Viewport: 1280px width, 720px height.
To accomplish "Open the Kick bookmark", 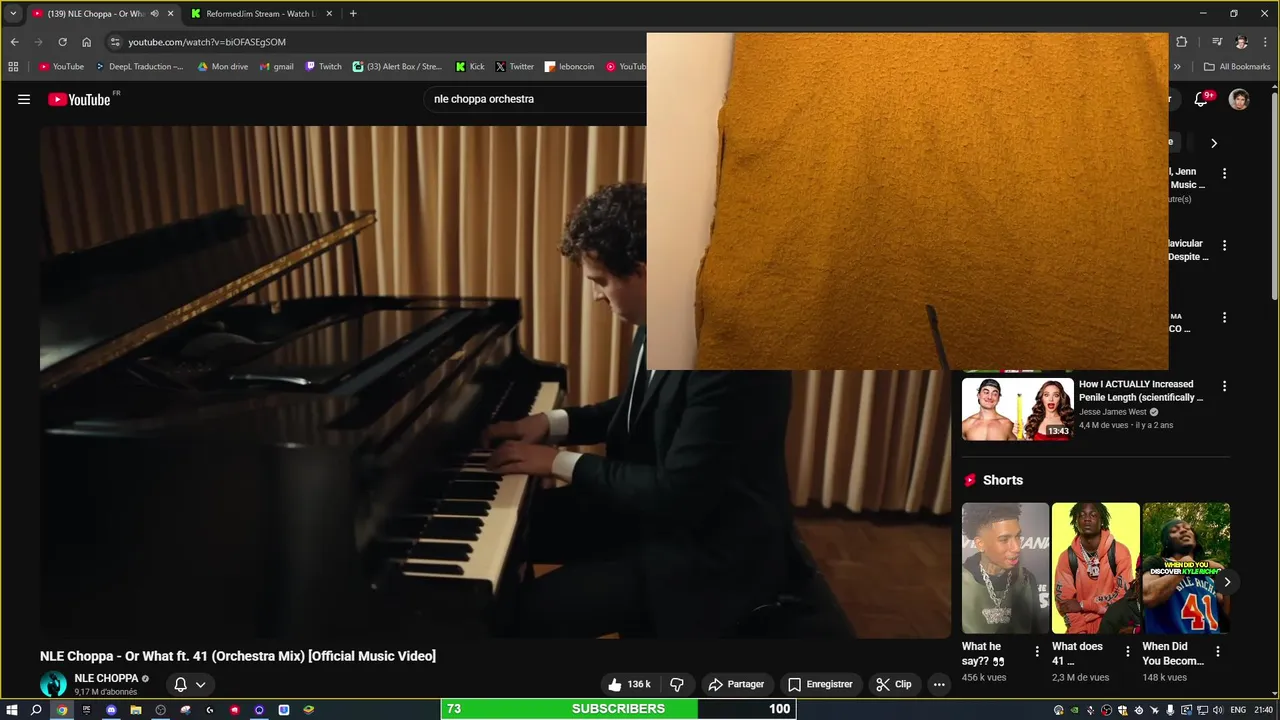I will point(470,67).
